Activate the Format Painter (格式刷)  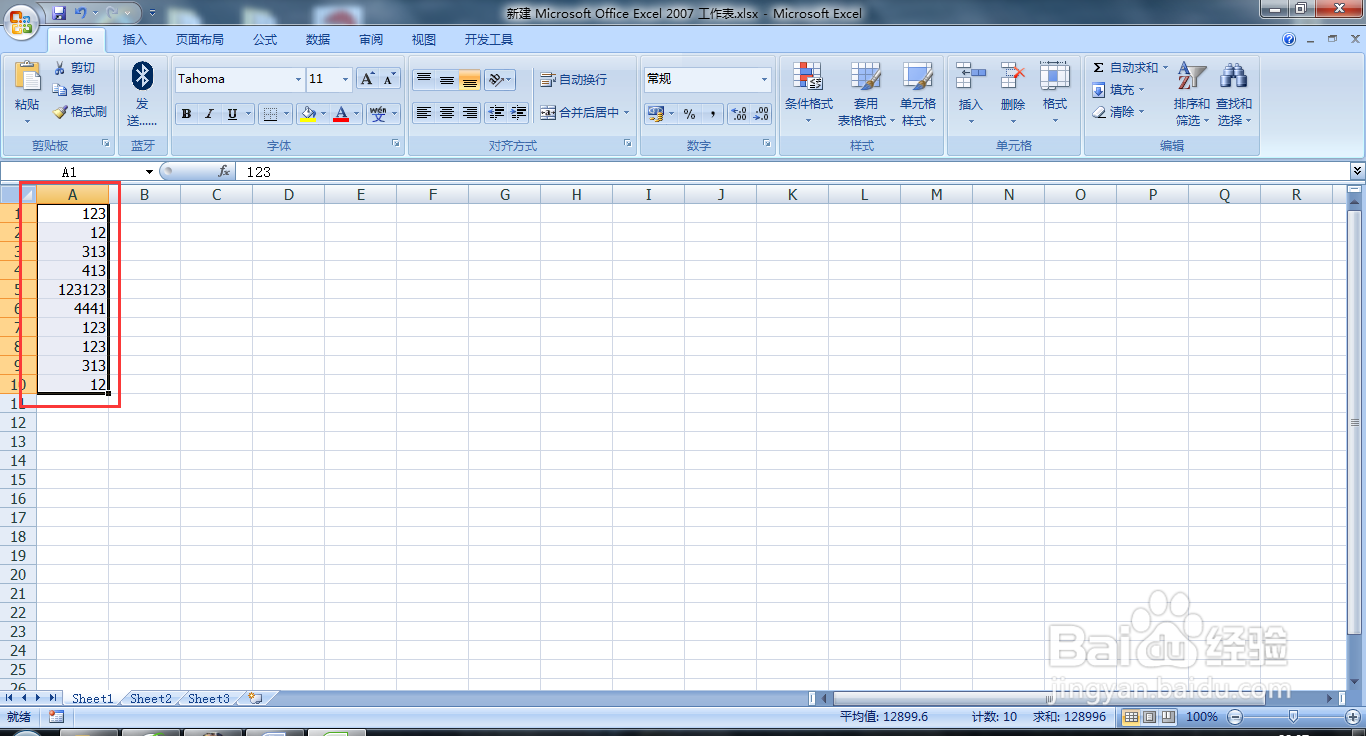click(x=80, y=112)
